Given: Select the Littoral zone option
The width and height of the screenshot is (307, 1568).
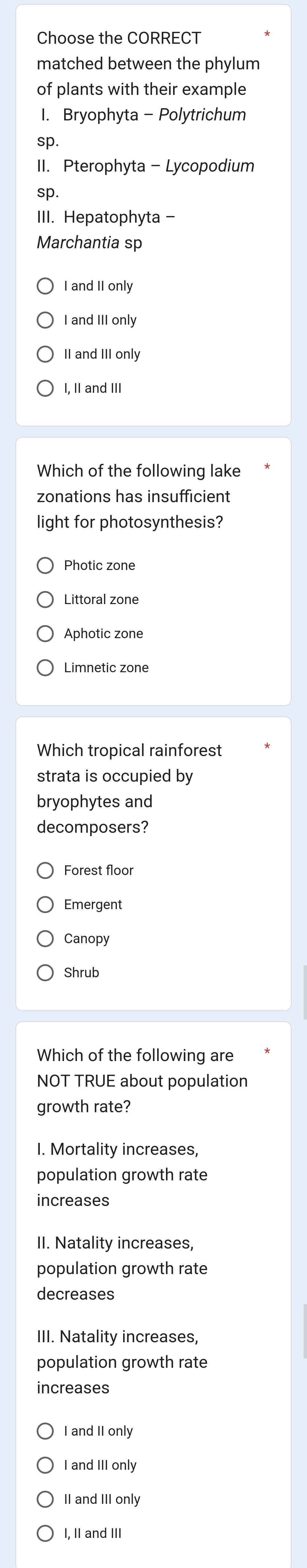Looking at the screenshot, I should [46, 600].
